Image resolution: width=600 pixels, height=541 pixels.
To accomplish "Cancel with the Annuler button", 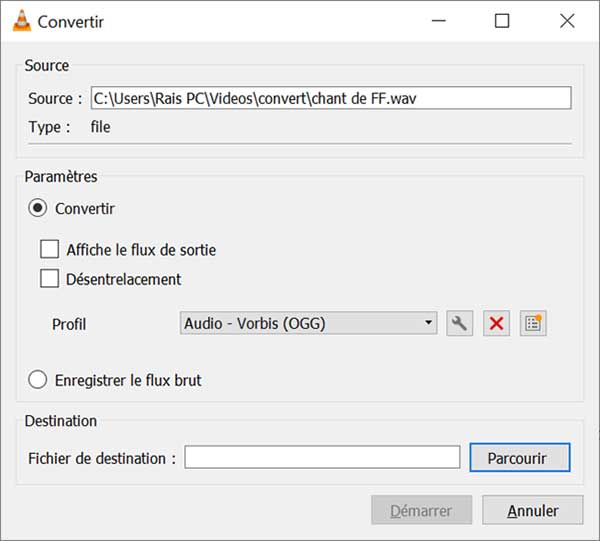I will pos(533,510).
